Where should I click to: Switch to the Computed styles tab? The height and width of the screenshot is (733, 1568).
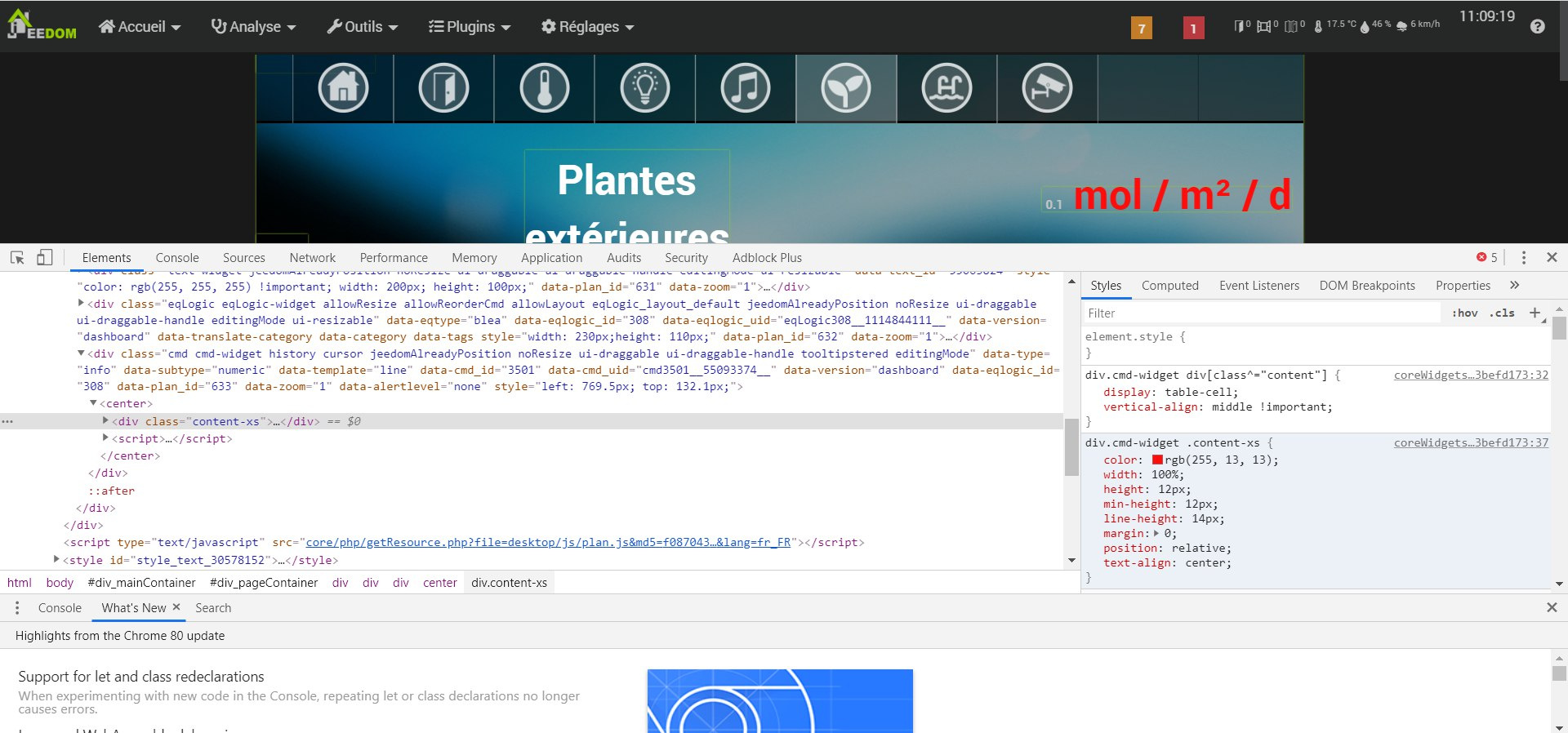(1169, 285)
